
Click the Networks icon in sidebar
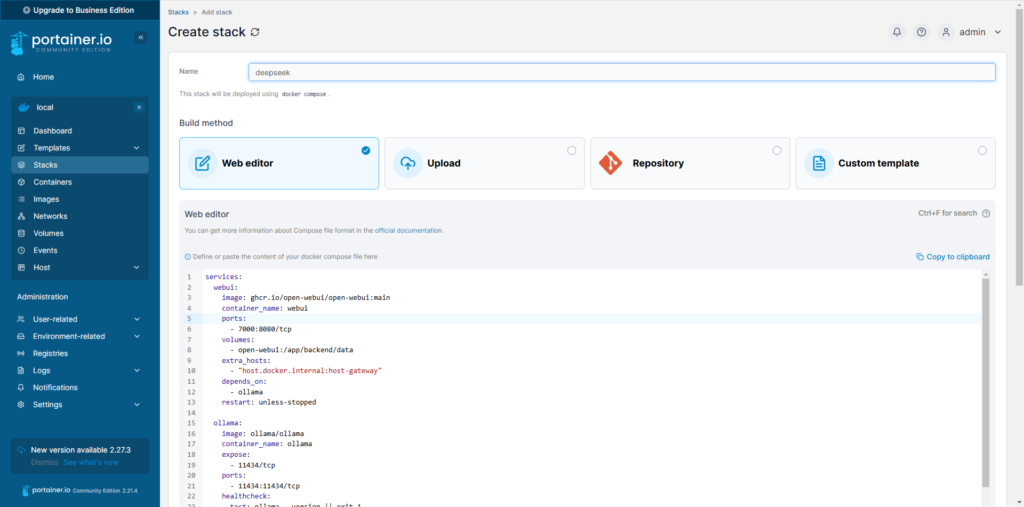(x=22, y=216)
